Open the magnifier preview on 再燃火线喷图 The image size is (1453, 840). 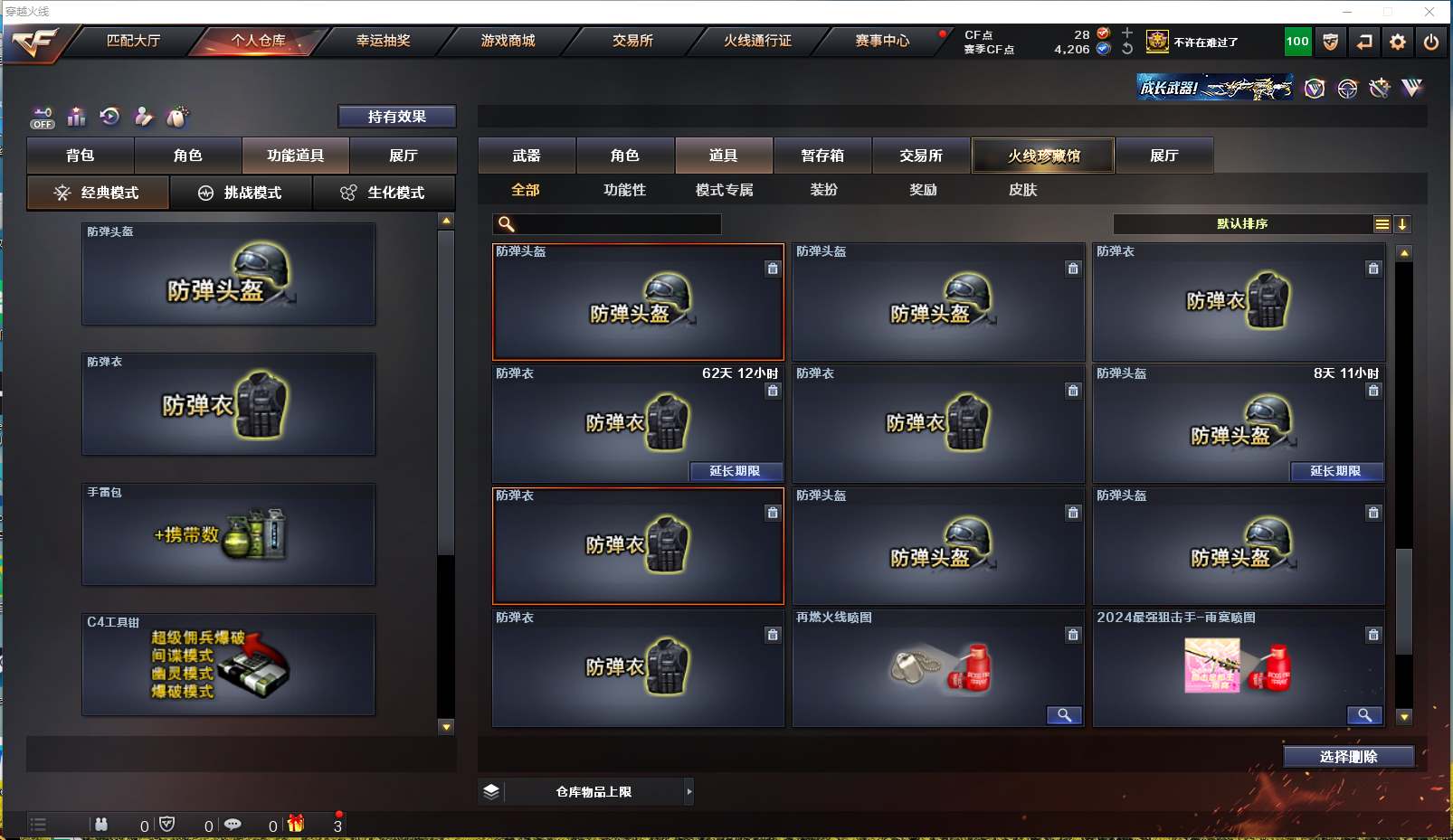point(1065,715)
